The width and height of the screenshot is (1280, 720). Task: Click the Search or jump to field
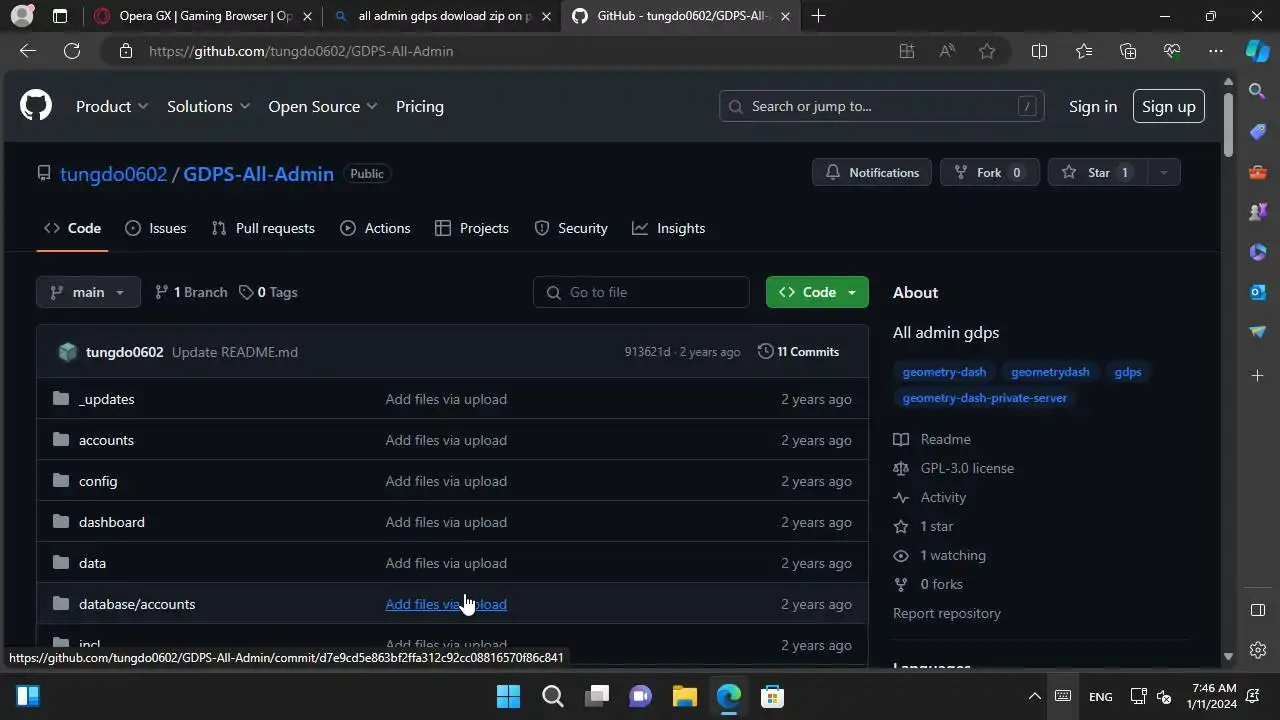881,106
